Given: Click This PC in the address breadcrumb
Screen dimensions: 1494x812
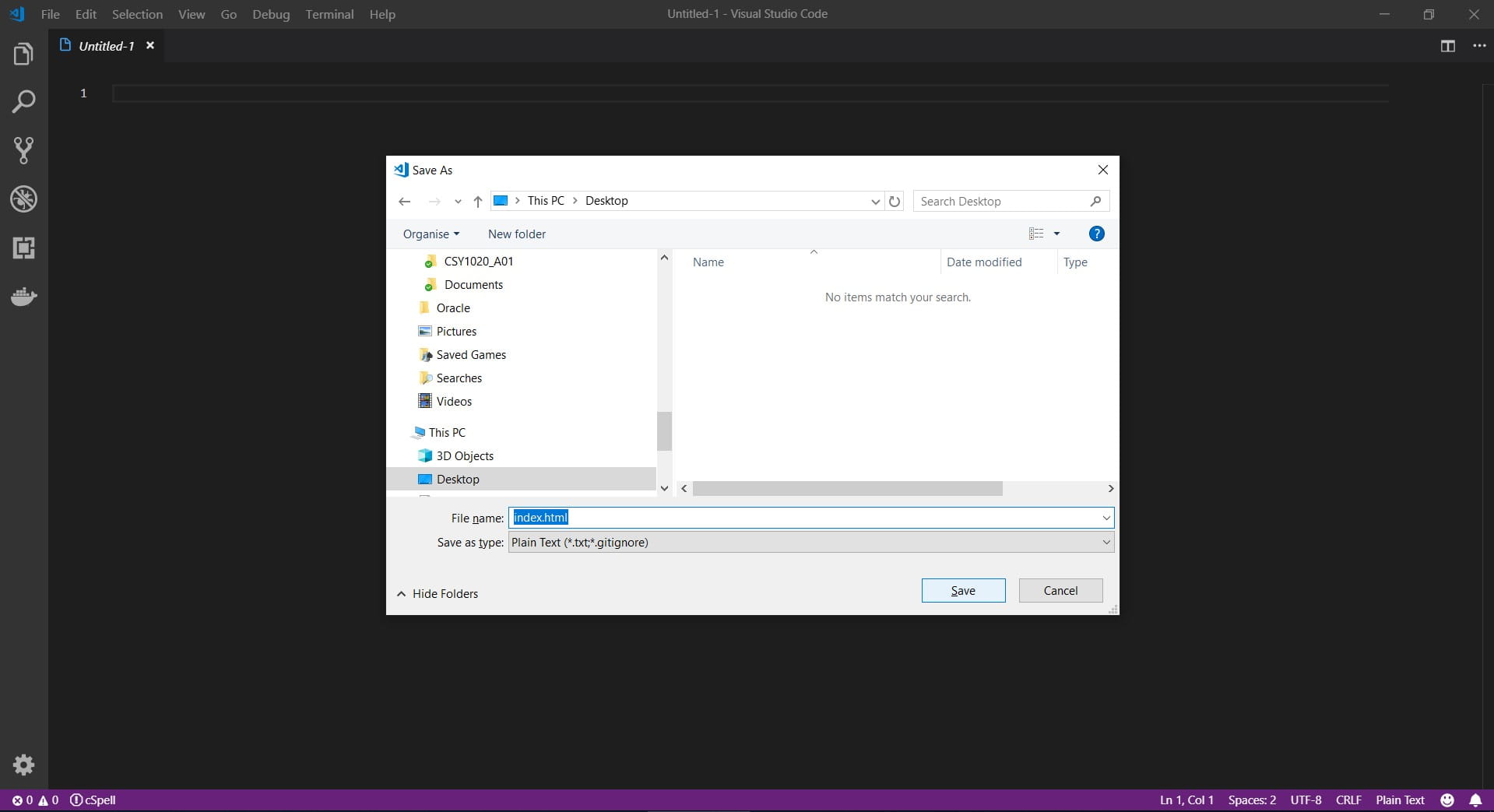Looking at the screenshot, I should click(x=546, y=201).
